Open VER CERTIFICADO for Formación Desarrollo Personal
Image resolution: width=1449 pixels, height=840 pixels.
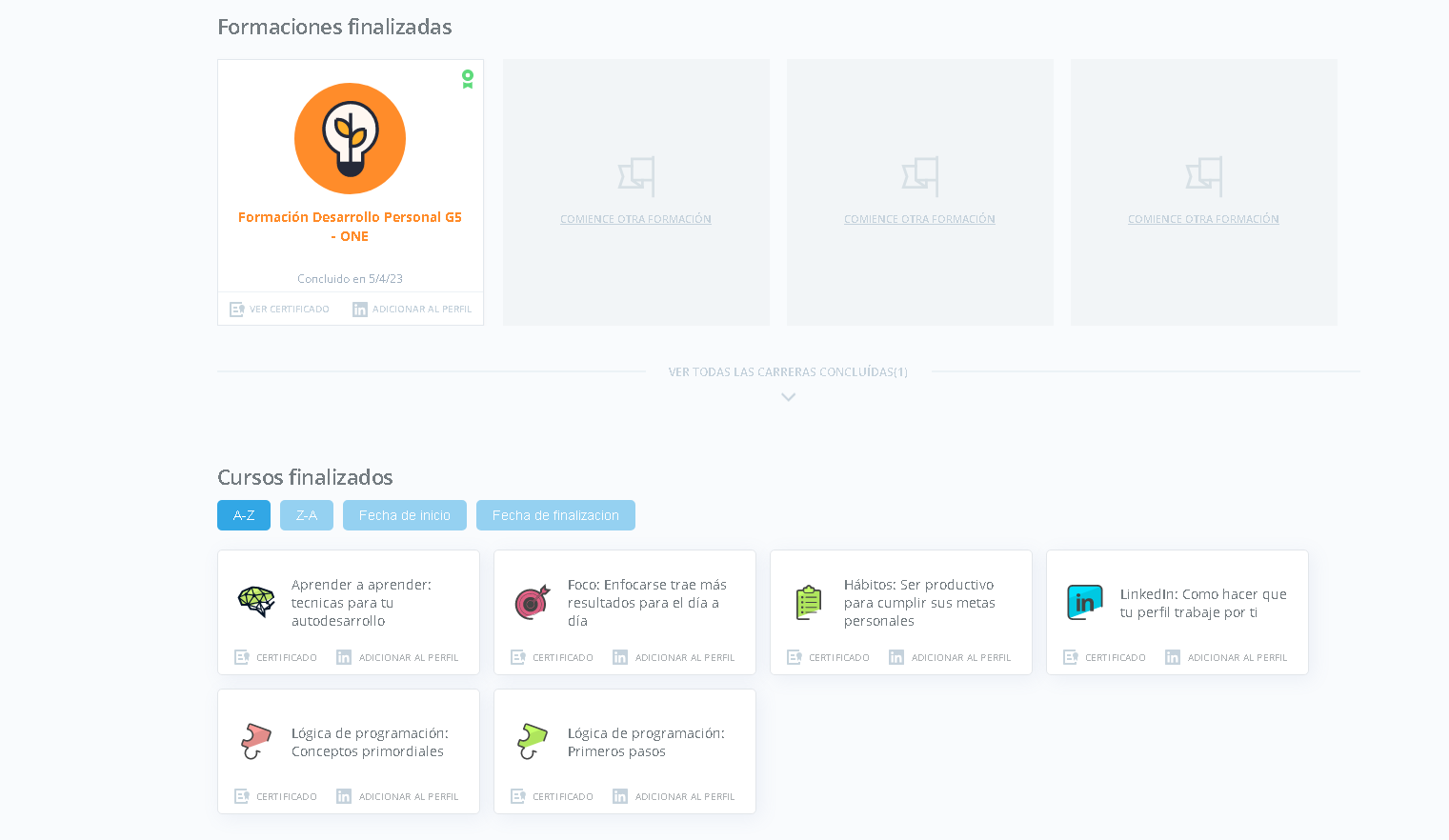(x=290, y=310)
